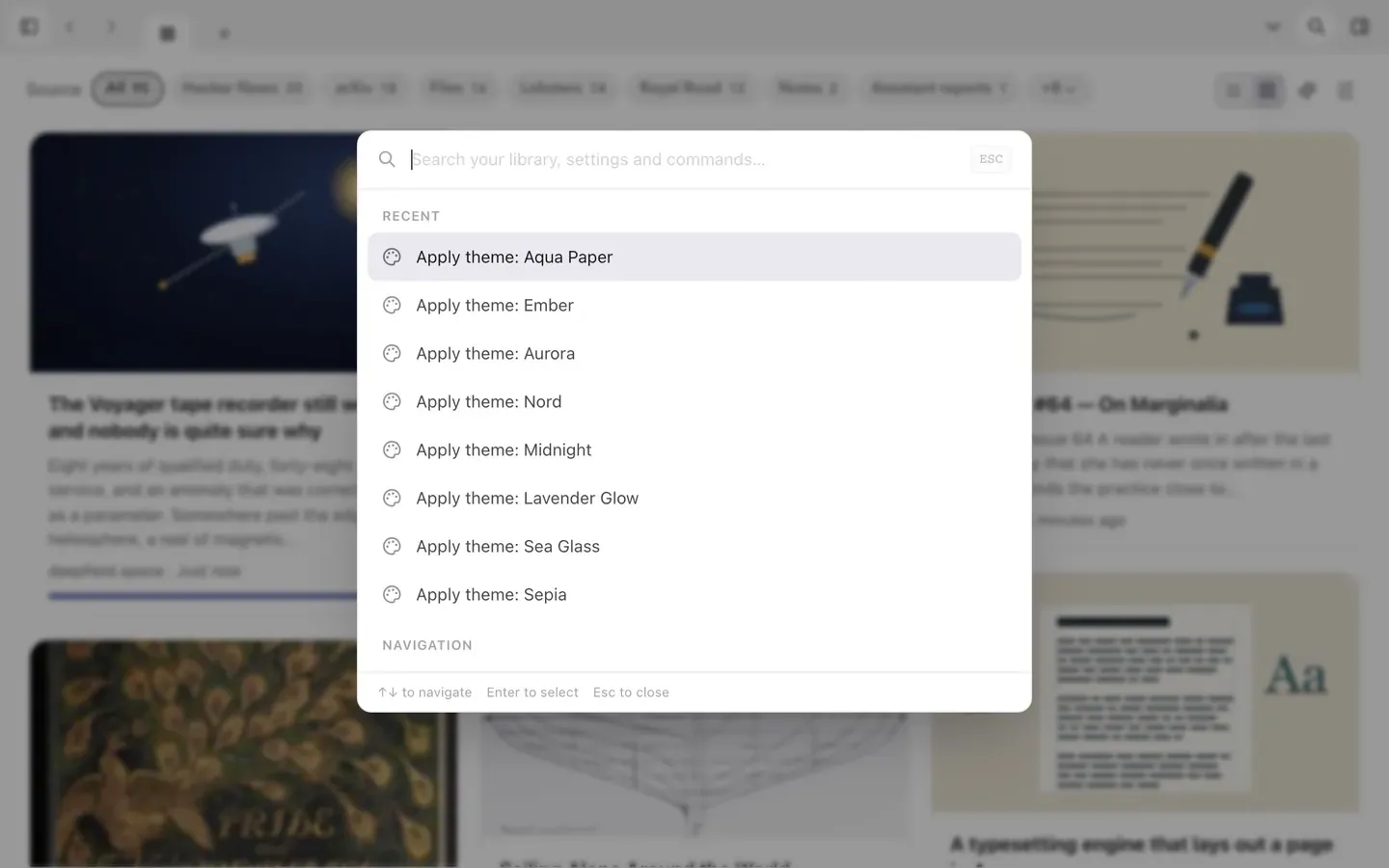Filter sources by Notes

pos(808,89)
